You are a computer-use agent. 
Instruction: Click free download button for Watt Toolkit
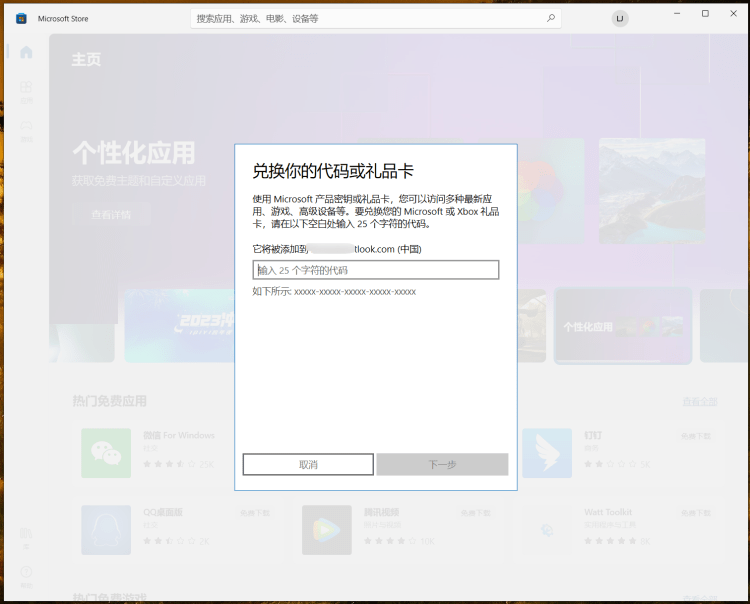696,513
